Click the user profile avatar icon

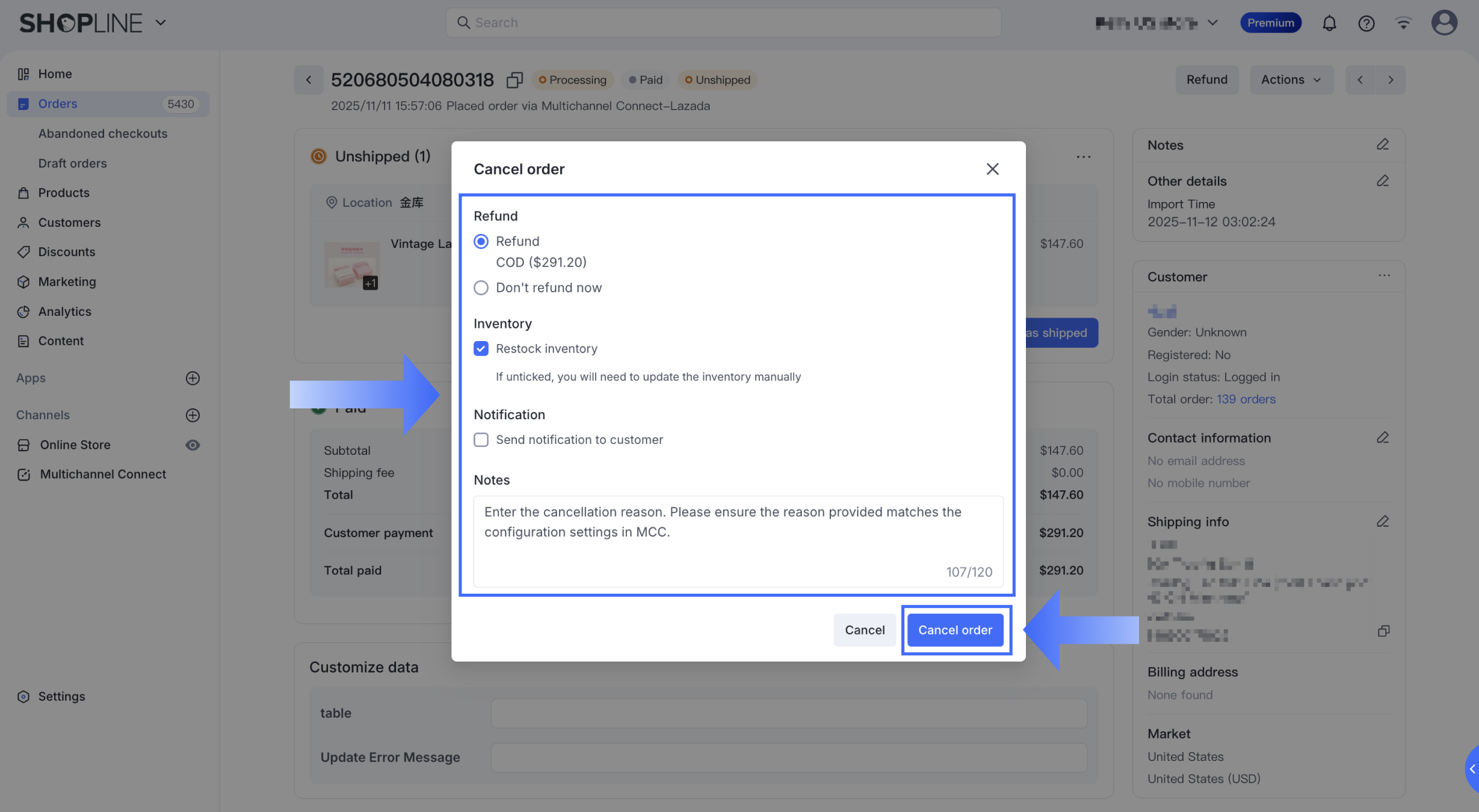[1443, 23]
